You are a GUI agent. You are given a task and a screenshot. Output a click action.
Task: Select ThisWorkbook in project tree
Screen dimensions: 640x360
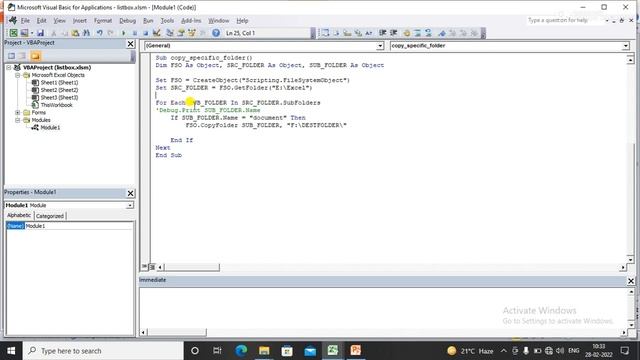pos(56,105)
